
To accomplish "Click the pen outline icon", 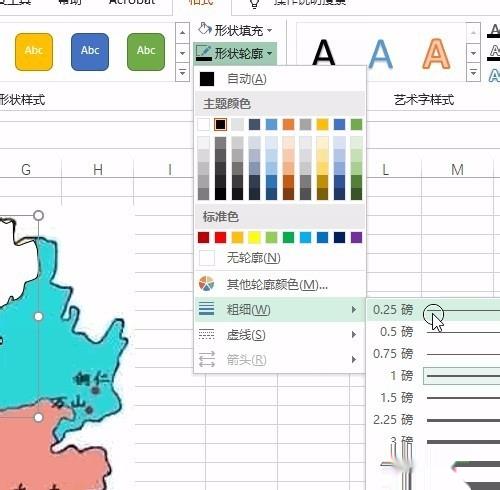I will [x=204, y=53].
